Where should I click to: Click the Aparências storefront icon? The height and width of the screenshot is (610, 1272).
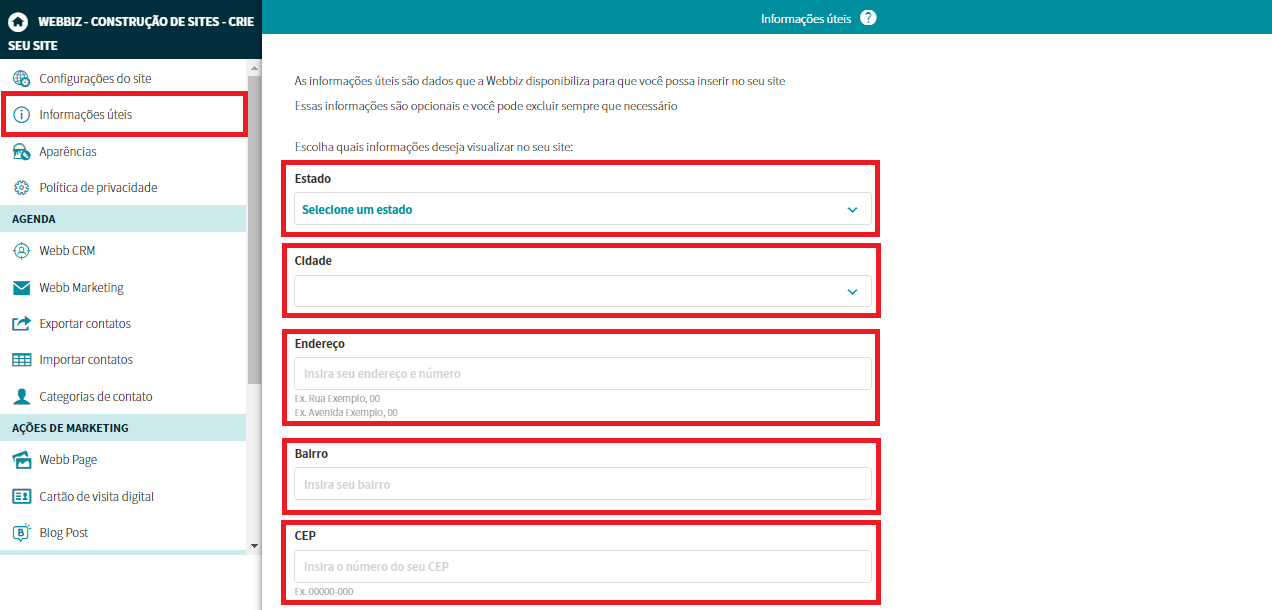(21, 152)
